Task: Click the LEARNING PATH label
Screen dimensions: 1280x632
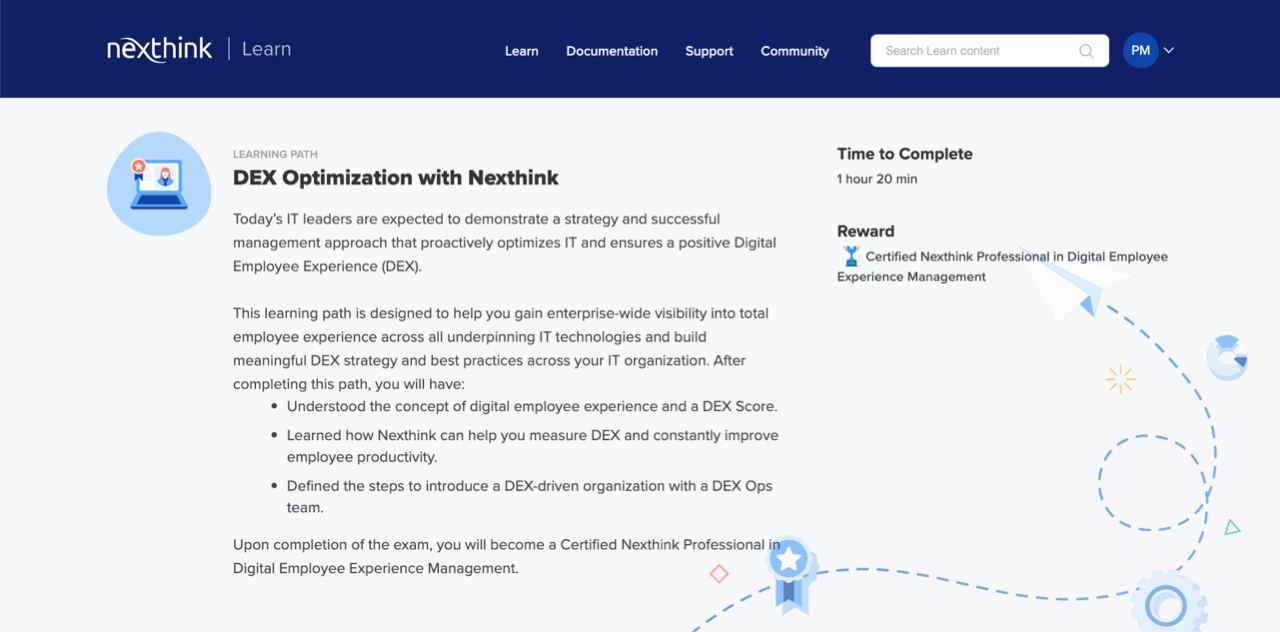Action: (274, 153)
